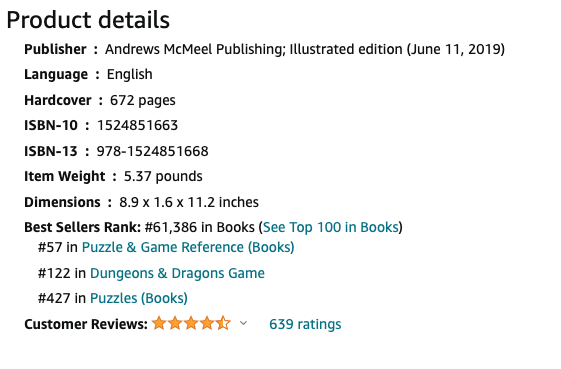Open Dungeons & Dragons Game category
This screenshot has width=561, height=369.
pyautogui.click(x=177, y=273)
